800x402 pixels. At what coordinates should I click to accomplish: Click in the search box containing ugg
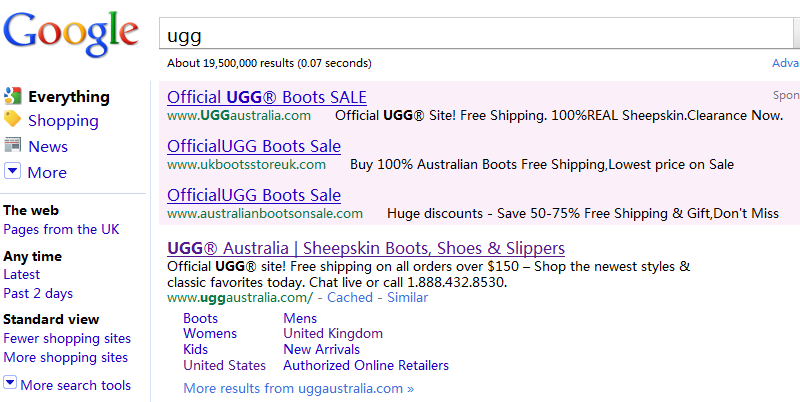[477, 34]
